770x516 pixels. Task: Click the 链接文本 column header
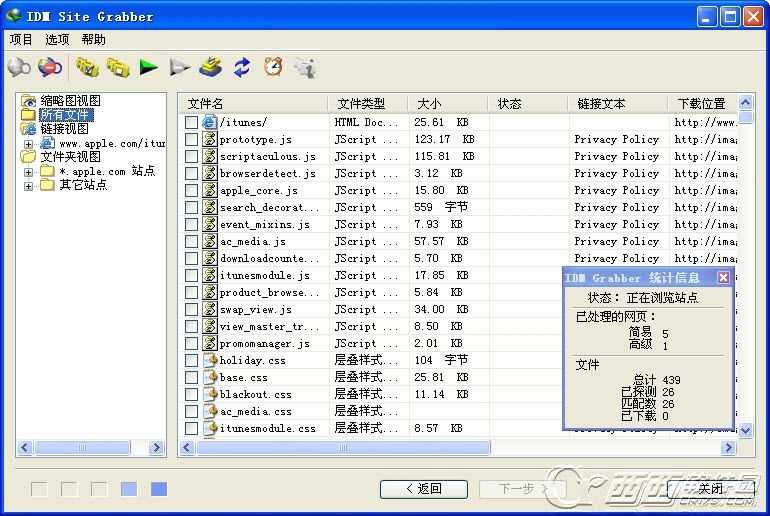pyautogui.click(x=618, y=104)
